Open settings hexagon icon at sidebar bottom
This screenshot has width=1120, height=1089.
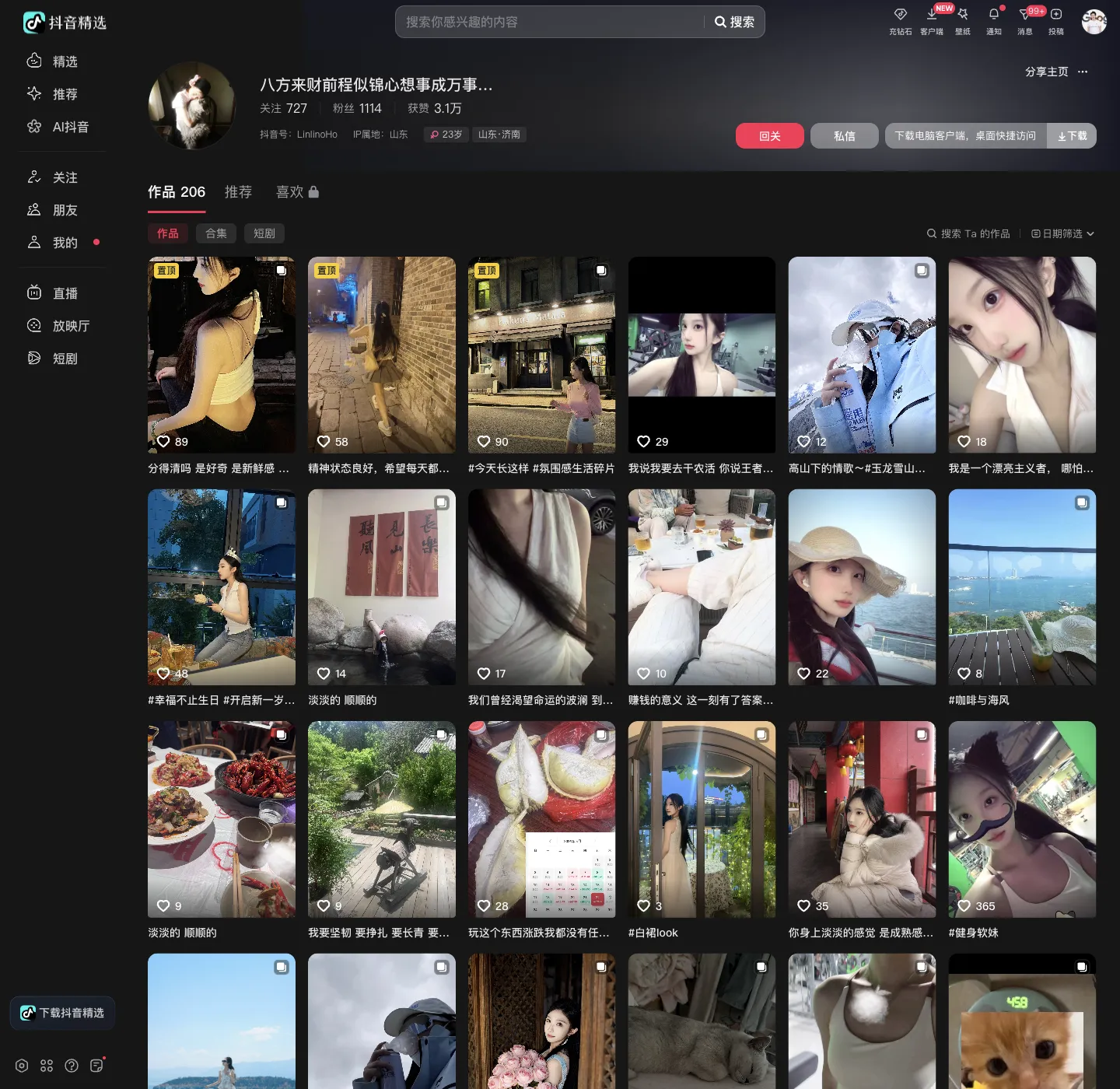(22, 1066)
